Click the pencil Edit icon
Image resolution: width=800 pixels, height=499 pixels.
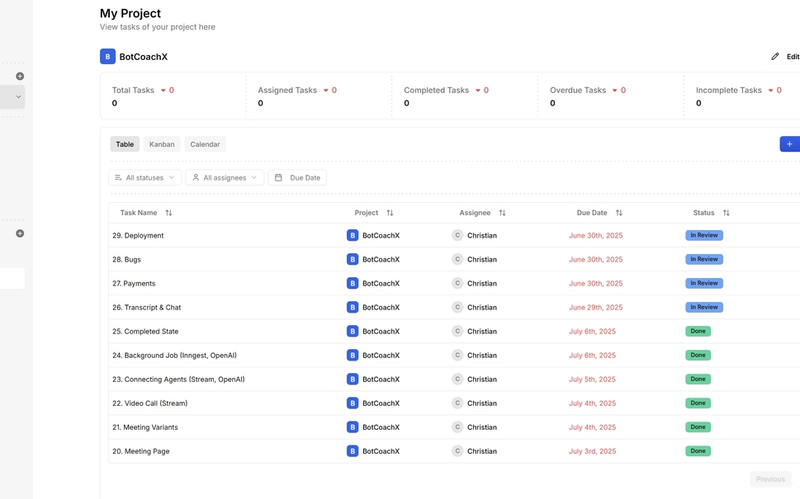tap(775, 57)
